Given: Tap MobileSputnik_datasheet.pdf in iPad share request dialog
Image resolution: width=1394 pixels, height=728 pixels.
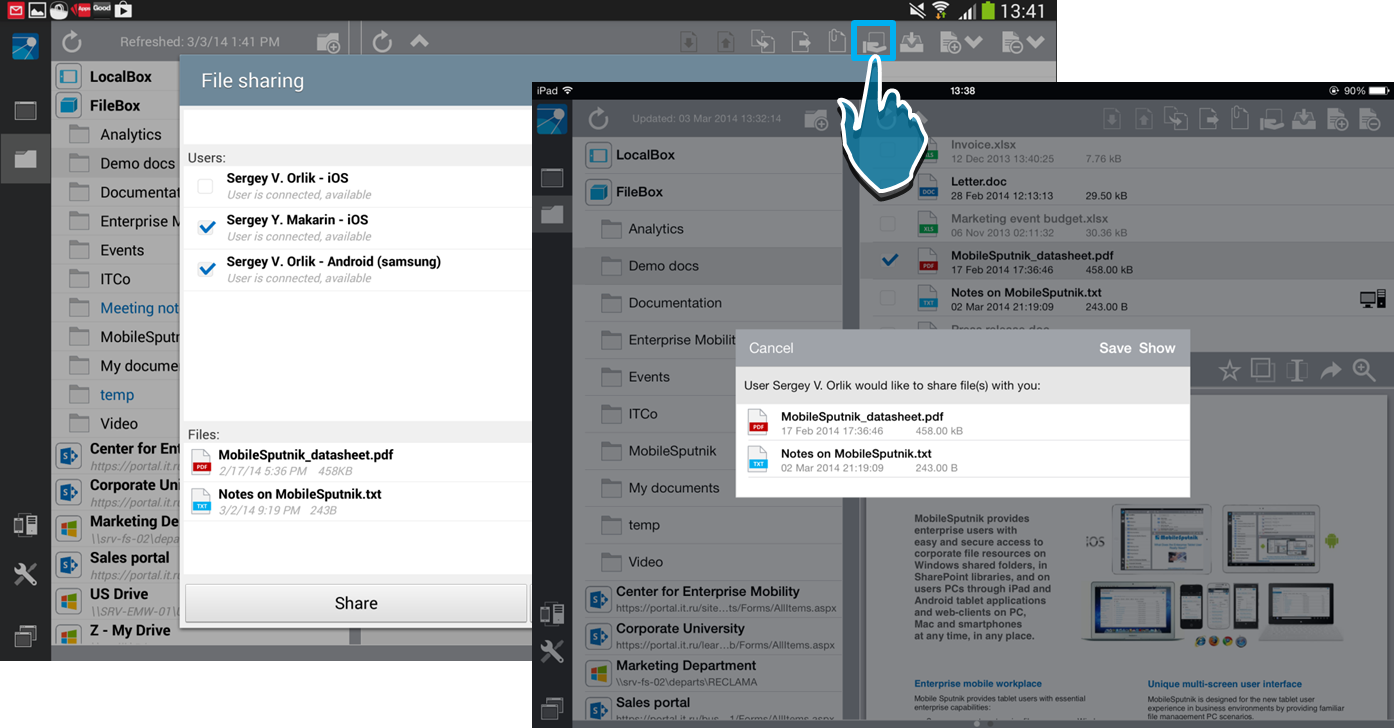Looking at the screenshot, I should (x=963, y=423).
